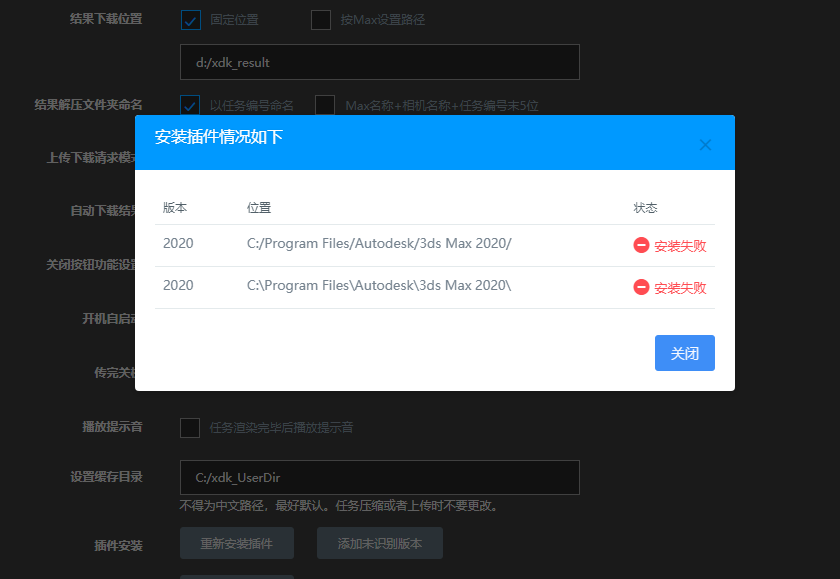Click 添加未识别版本 button
Image resolution: width=840 pixels, height=579 pixels.
(x=380, y=543)
